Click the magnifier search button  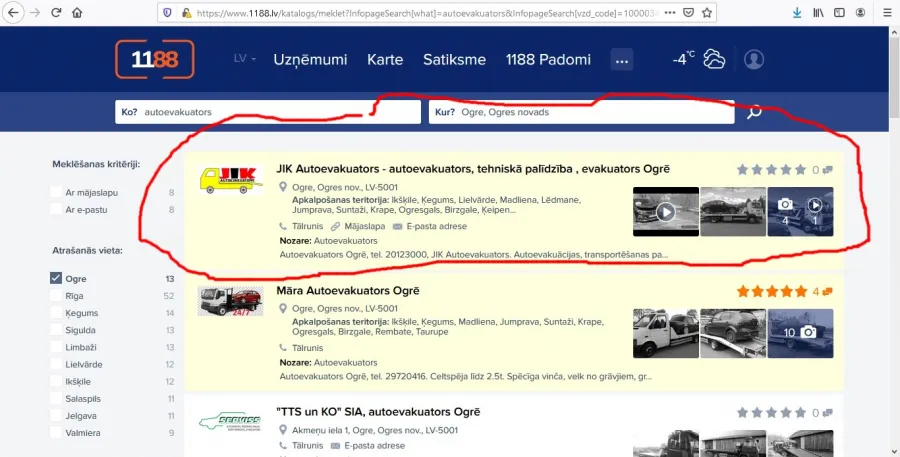click(754, 111)
